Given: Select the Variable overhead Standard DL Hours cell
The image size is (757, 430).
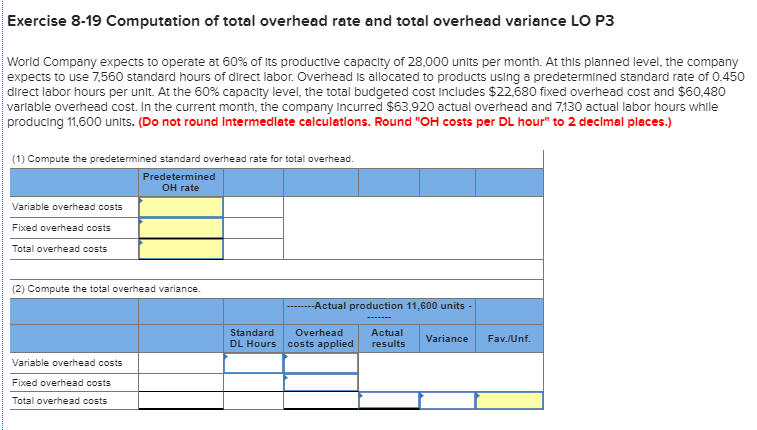Looking at the screenshot, I should click(253, 363).
